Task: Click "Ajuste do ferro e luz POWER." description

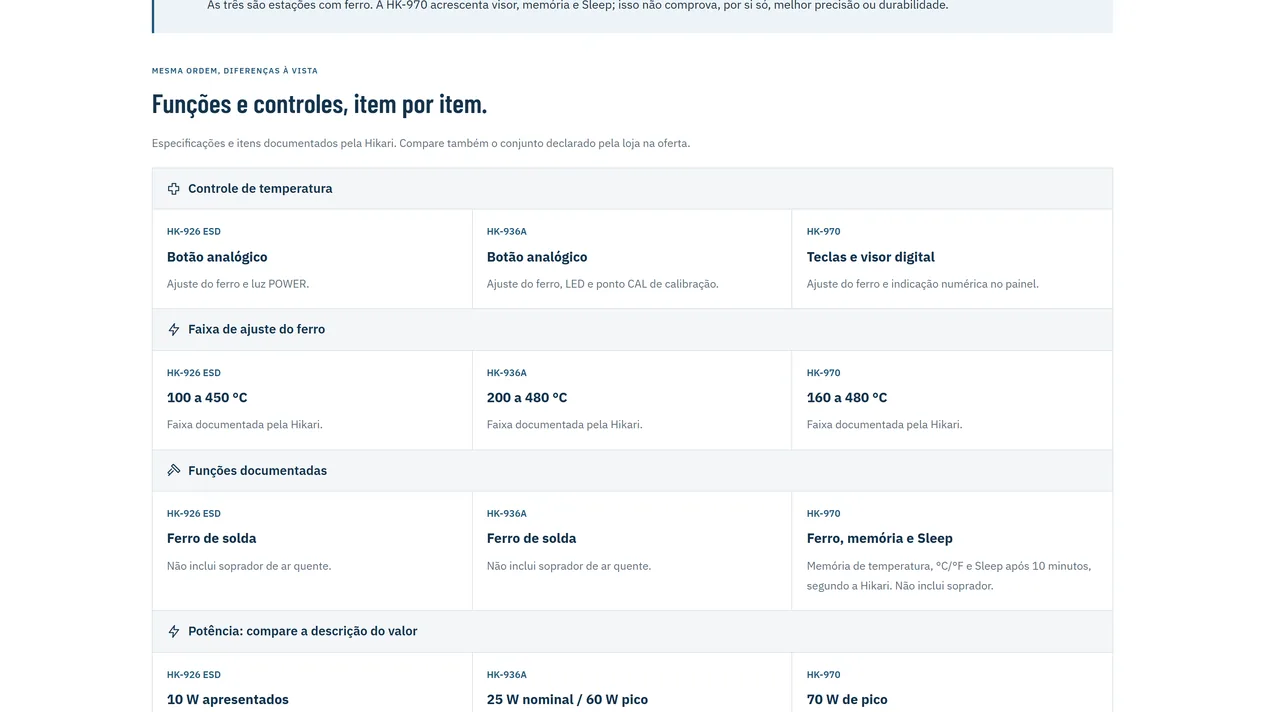Action: (x=238, y=284)
